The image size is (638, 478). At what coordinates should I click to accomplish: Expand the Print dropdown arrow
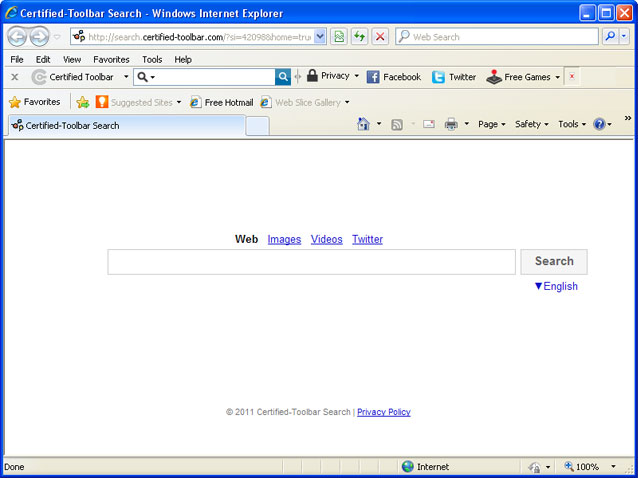467,124
